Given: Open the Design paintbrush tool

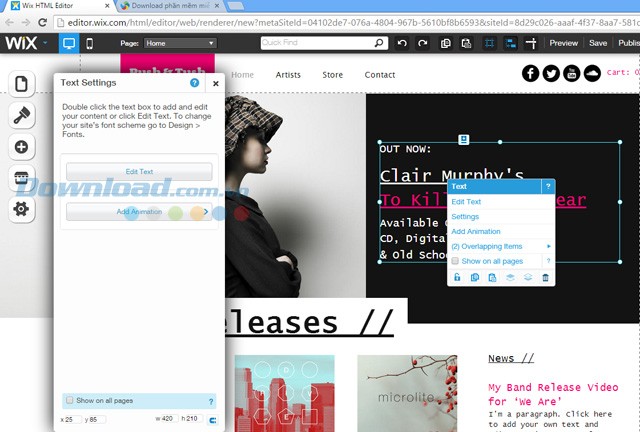Looking at the screenshot, I should (22, 116).
